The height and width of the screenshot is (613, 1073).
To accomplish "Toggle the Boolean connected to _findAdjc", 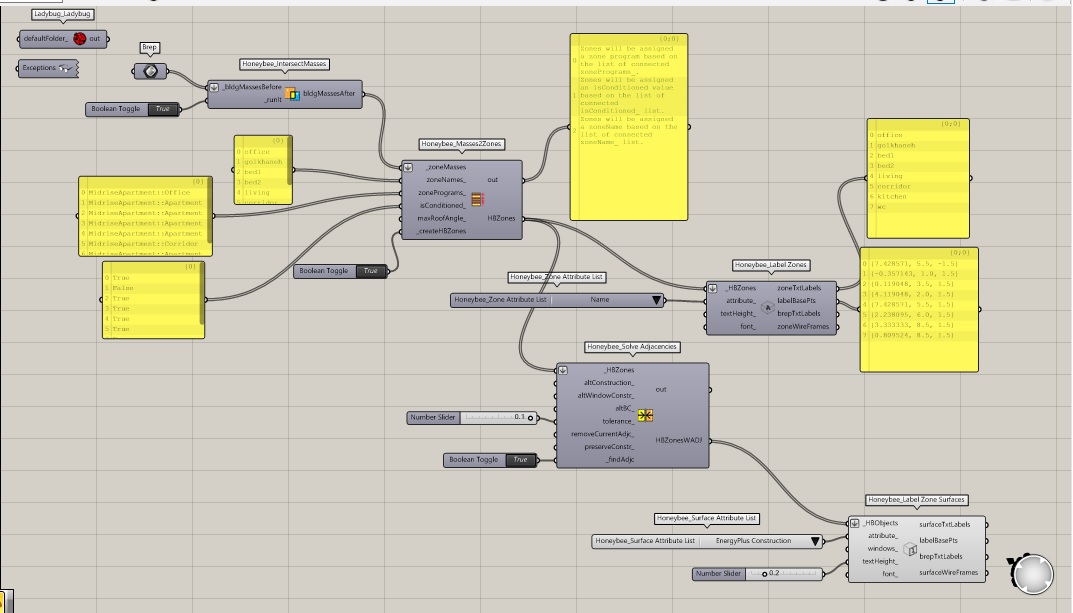I will pos(521,460).
